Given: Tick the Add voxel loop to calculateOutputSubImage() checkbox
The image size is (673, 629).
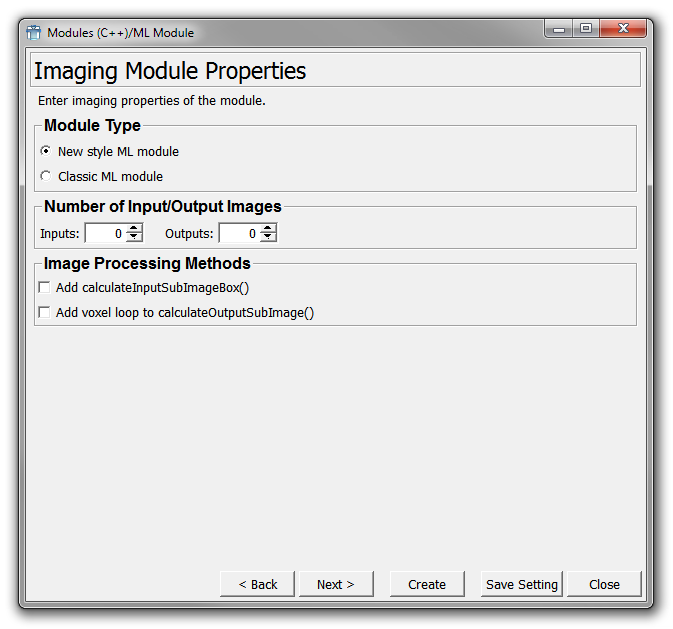Looking at the screenshot, I should 44,313.
